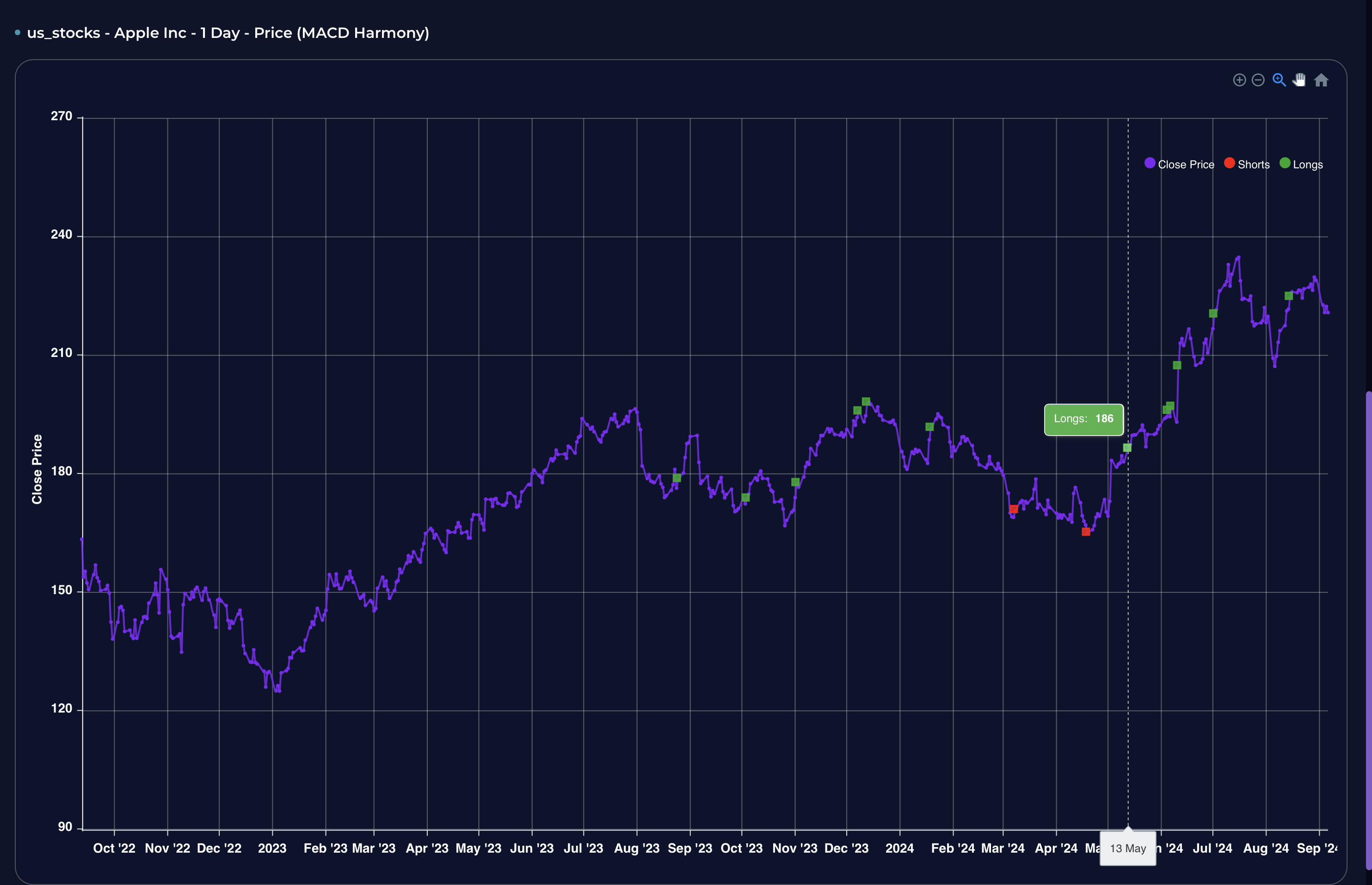Click the 'Nov '23' x-axis label

coord(795,848)
